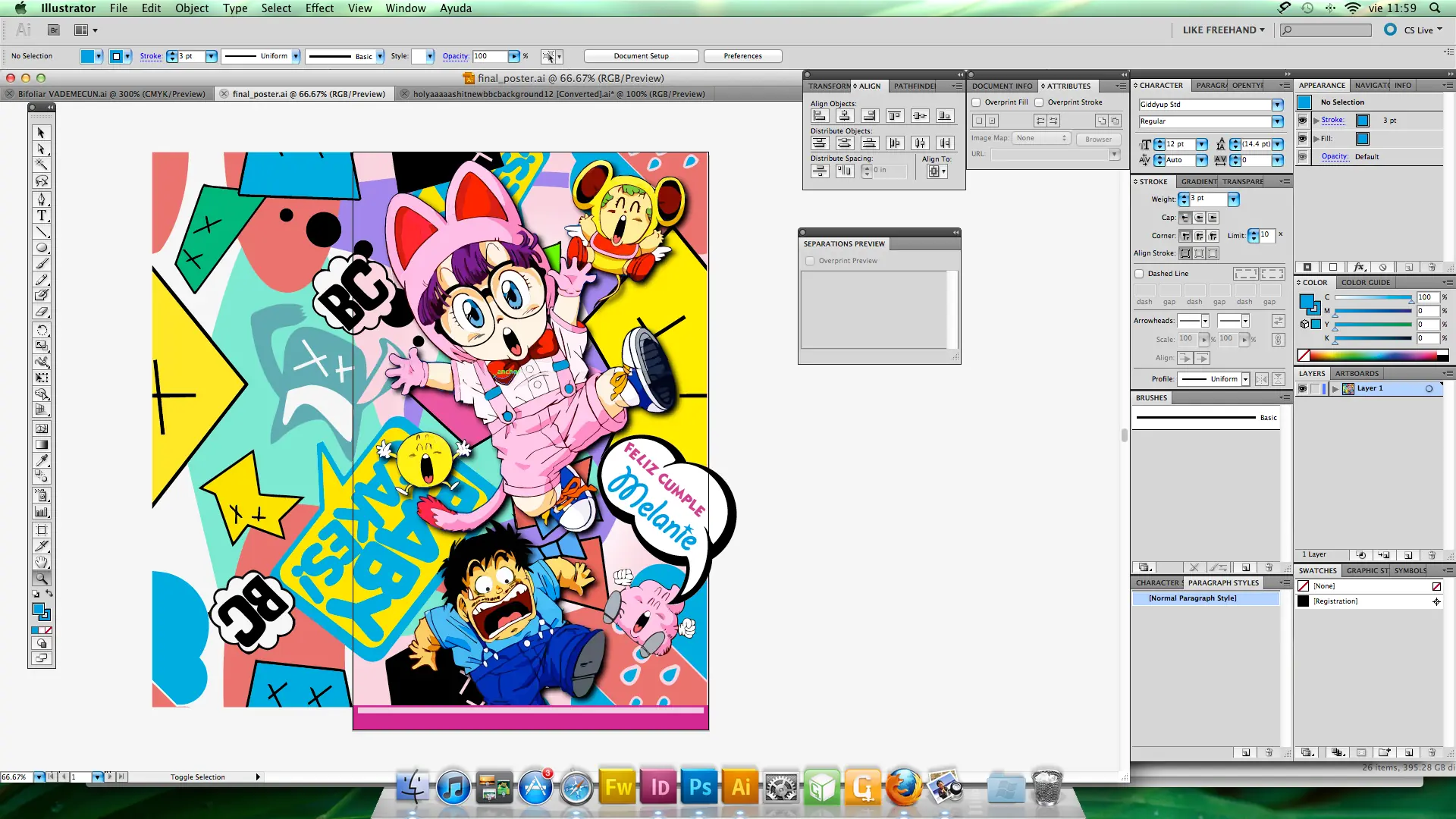The width and height of the screenshot is (1456, 819).
Task: Select the Paintbrush tool
Action: click(42, 264)
